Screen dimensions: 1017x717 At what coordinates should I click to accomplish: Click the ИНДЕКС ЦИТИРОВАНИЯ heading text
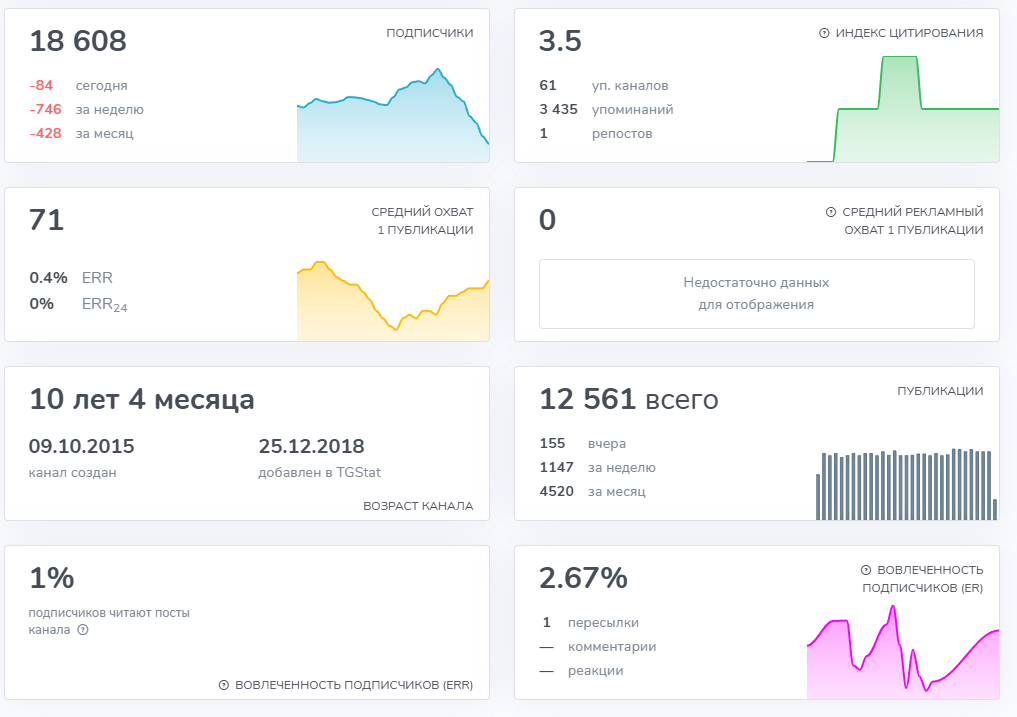coord(910,33)
